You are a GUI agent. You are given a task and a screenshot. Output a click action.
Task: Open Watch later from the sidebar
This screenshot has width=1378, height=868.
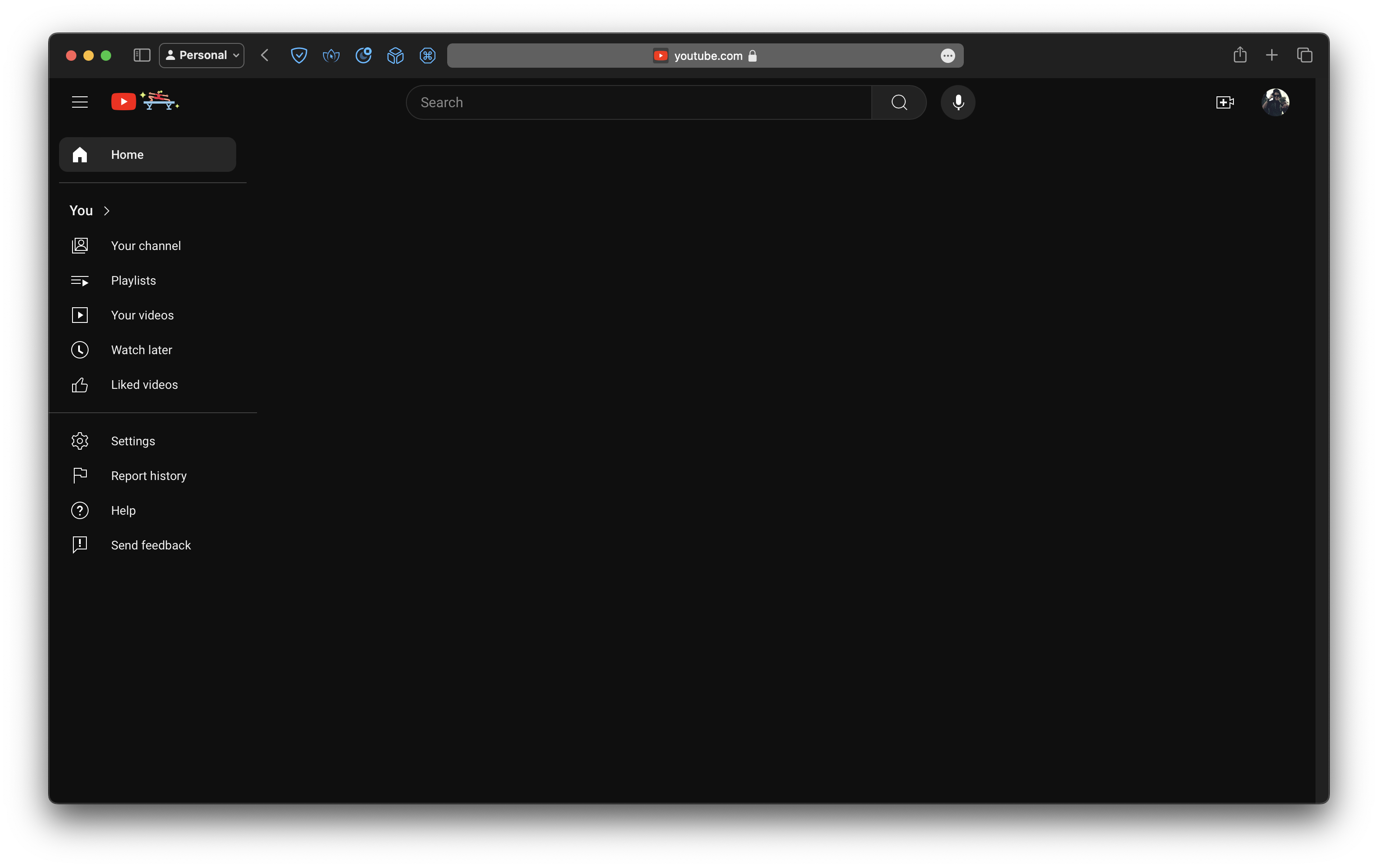141,350
